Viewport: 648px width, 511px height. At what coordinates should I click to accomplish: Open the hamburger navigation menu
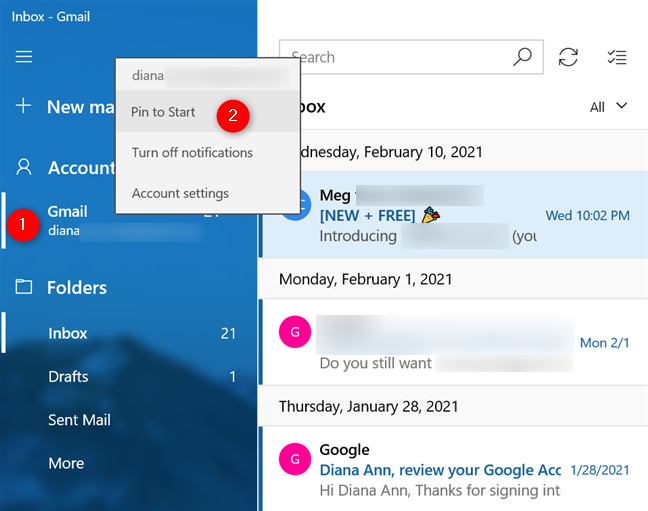click(x=24, y=57)
